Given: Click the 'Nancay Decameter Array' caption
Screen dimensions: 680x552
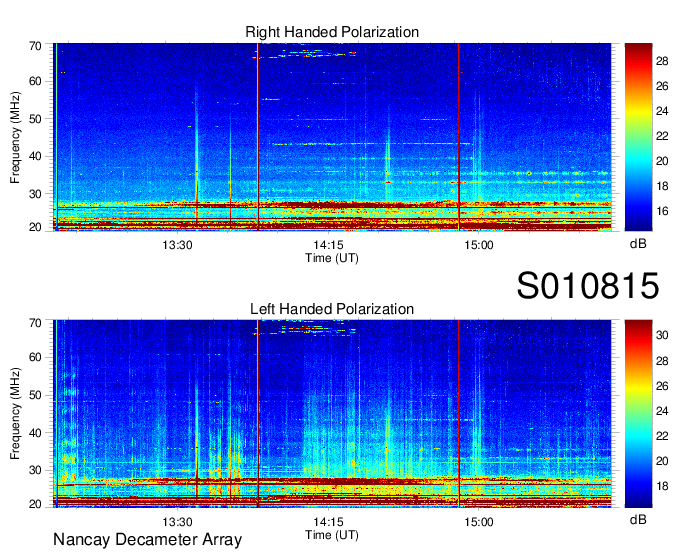Looking at the screenshot, I should [x=147, y=540].
